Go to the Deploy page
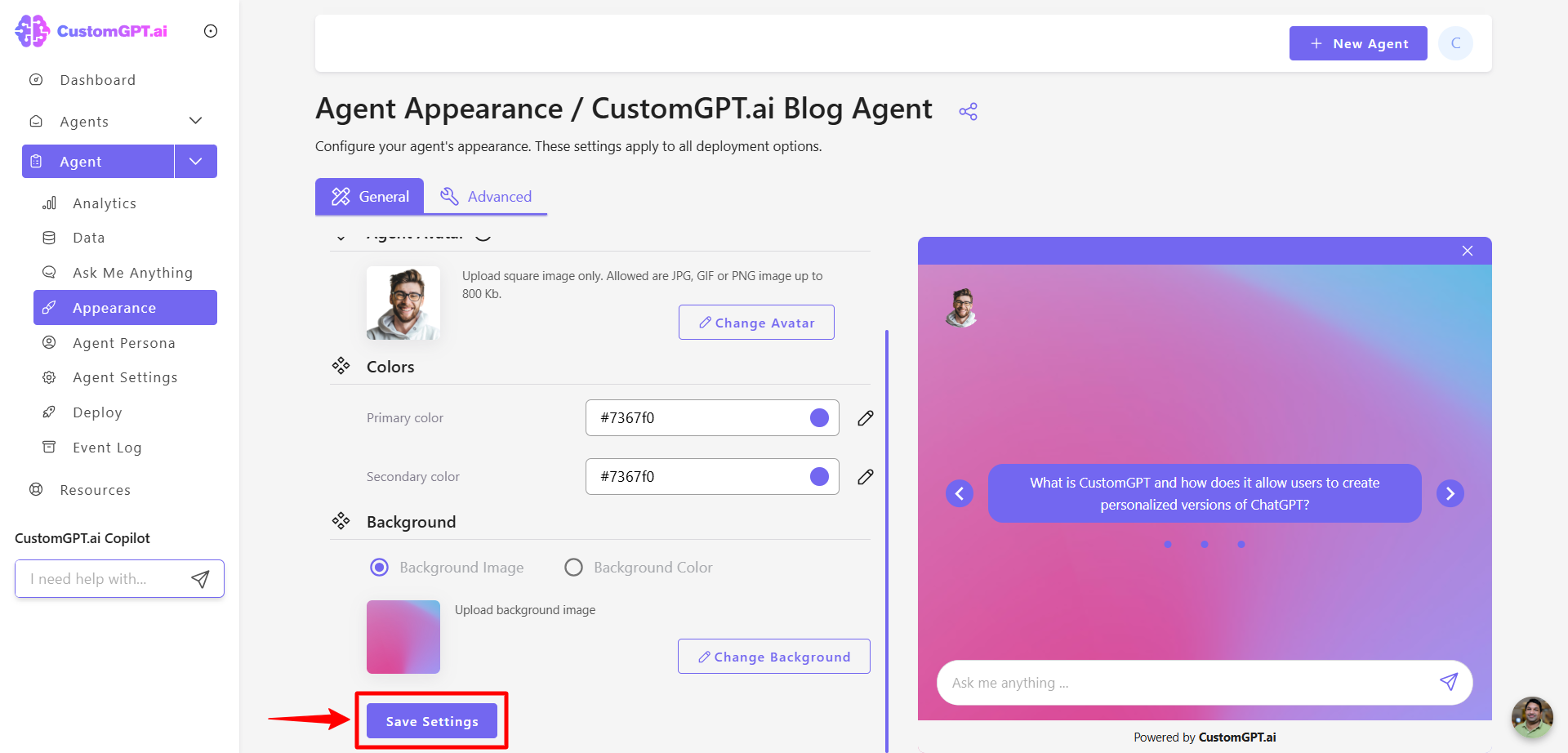The width and height of the screenshot is (1568, 753). click(97, 412)
